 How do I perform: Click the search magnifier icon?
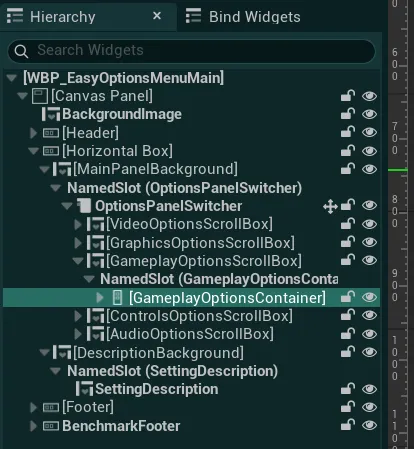click(21, 51)
